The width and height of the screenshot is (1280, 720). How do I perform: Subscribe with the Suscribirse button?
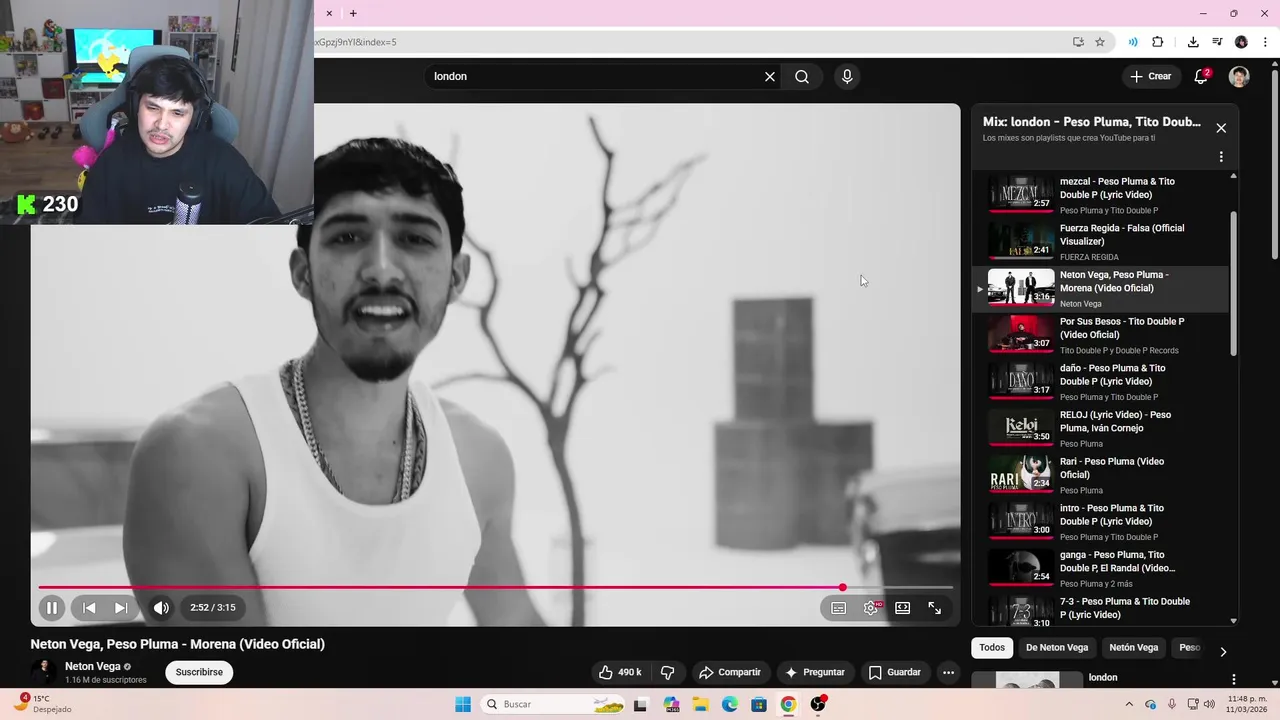click(199, 672)
